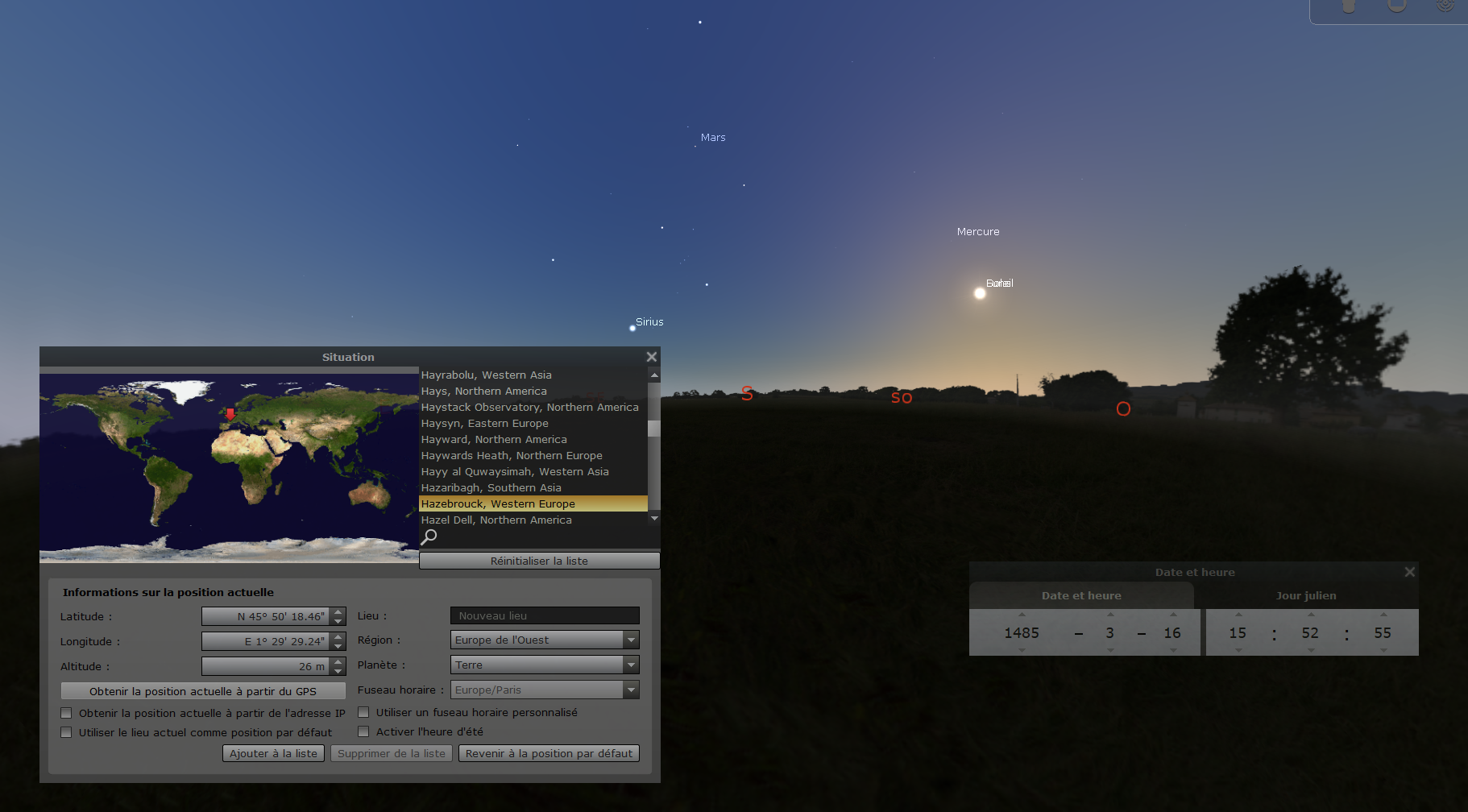Click the Lieu name input field
1468x812 pixels.
(545, 615)
